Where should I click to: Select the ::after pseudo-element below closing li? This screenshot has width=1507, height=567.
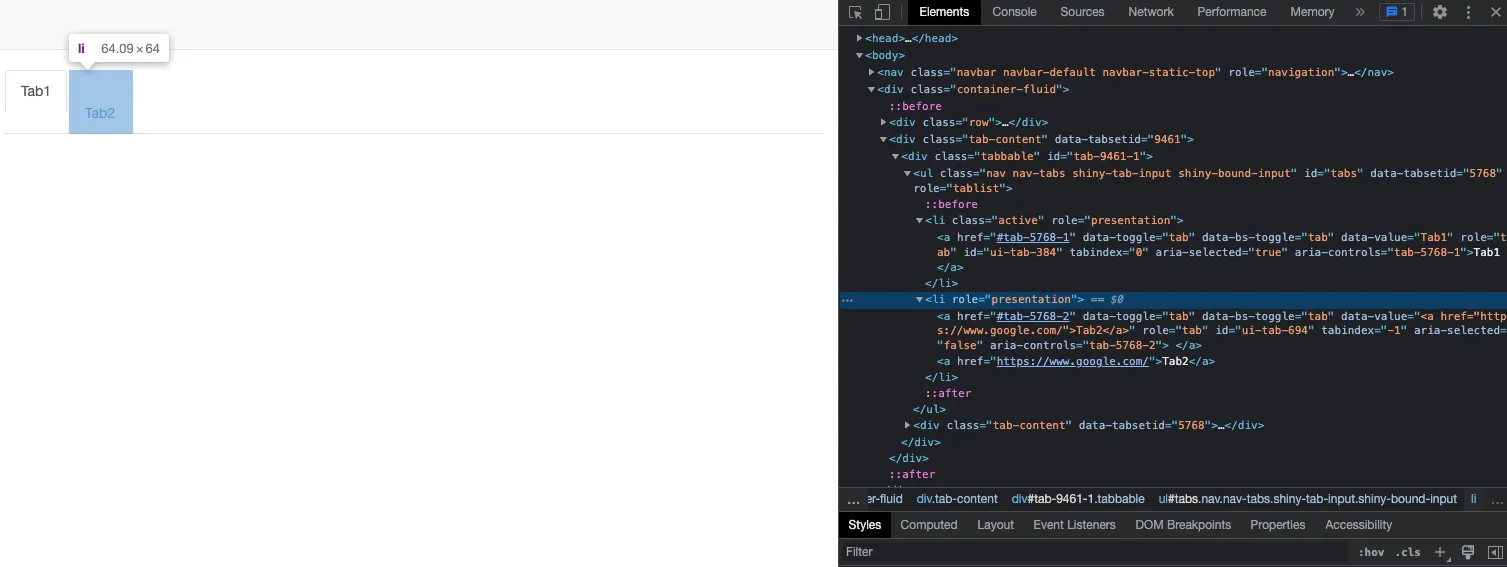point(948,393)
